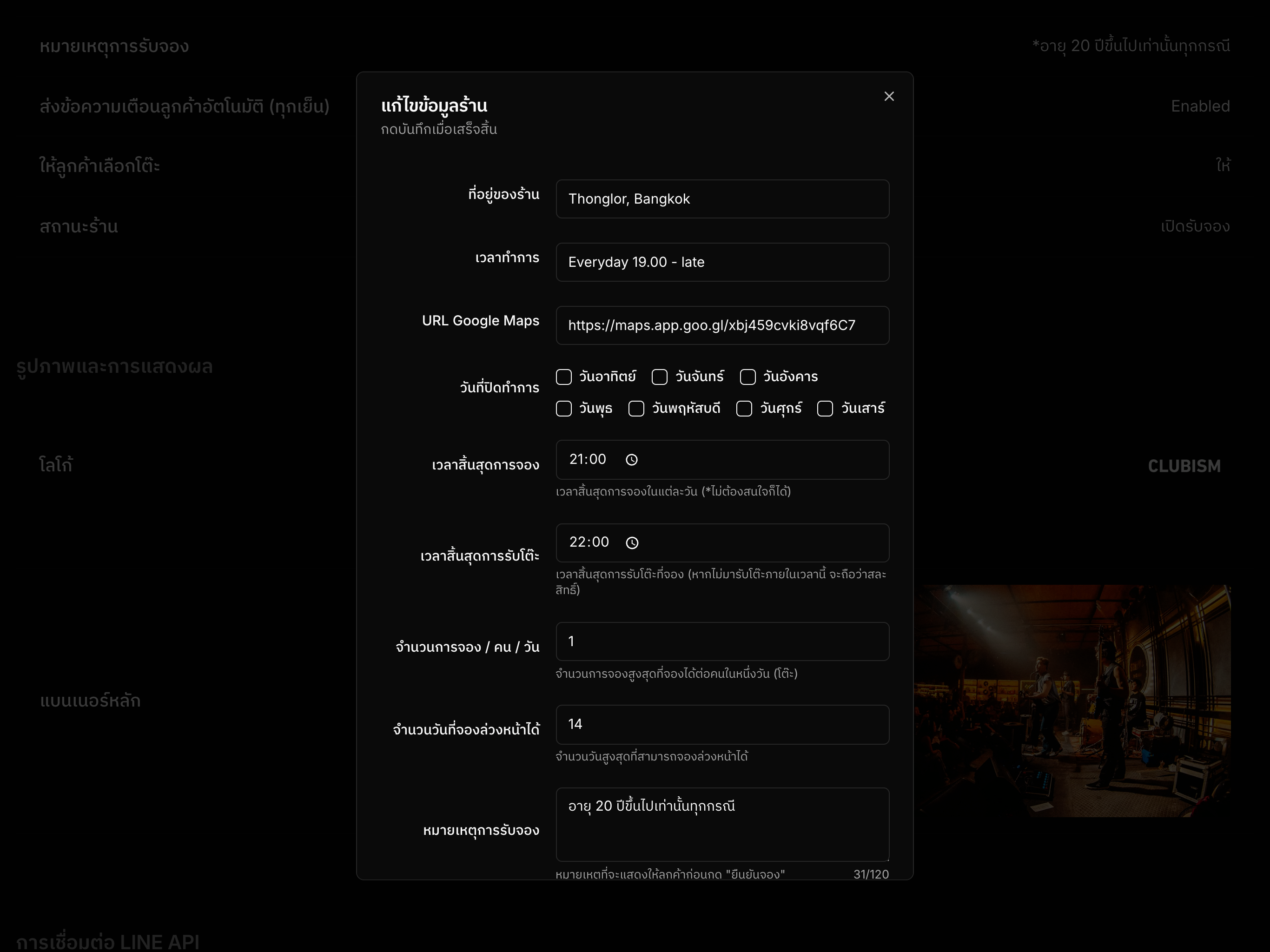The image size is (1270, 952).
Task: Click the URL Google Maps field
Action: coord(722,325)
